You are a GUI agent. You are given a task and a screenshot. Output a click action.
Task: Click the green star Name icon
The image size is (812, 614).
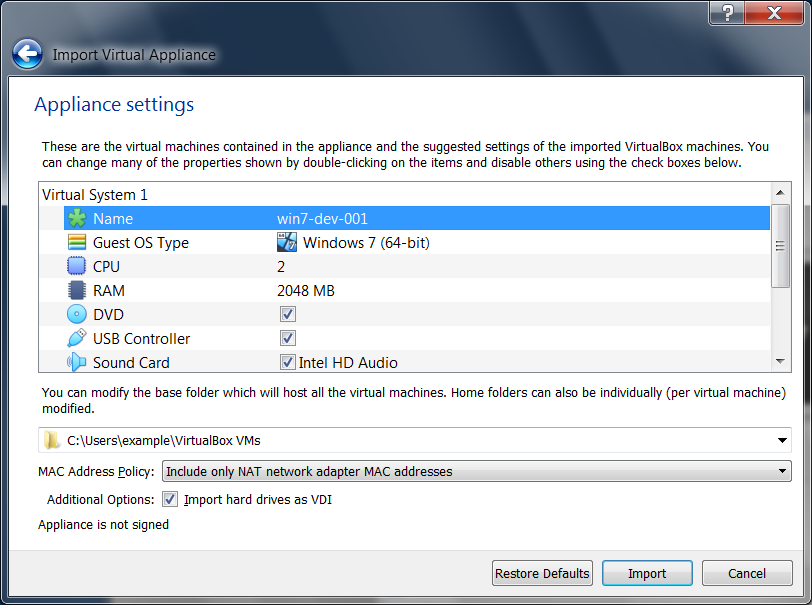pyautogui.click(x=77, y=218)
